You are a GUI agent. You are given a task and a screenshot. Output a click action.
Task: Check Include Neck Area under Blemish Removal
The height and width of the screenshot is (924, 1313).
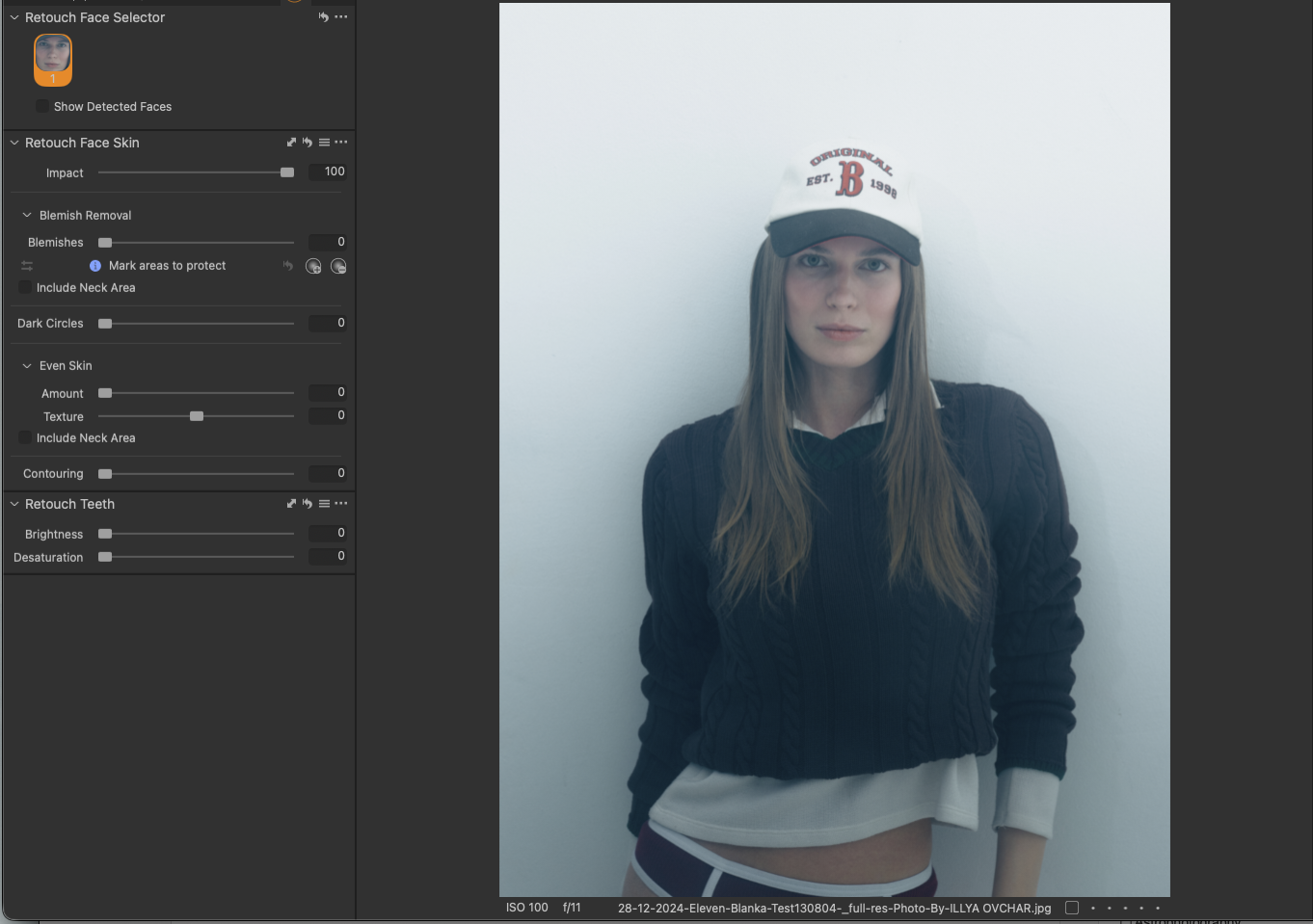(25, 288)
